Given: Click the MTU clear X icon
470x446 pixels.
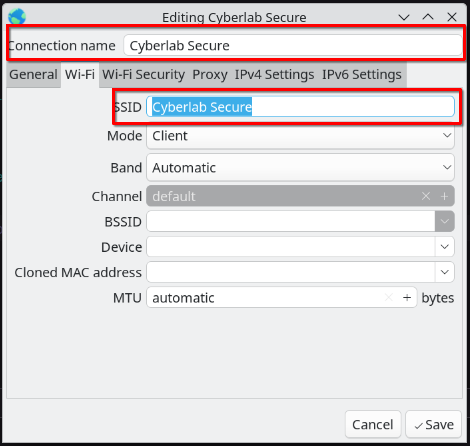Looking at the screenshot, I should 389,297.
